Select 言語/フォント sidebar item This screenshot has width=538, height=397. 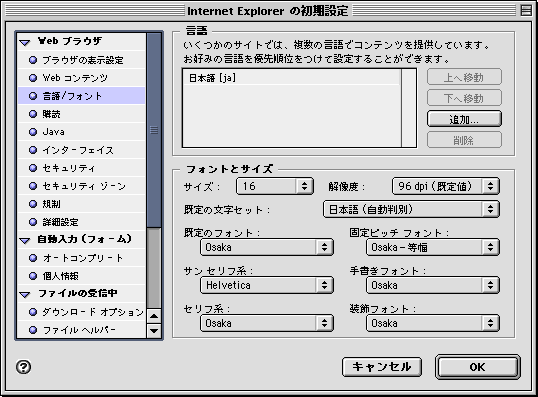pyautogui.click(x=82, y=96)
